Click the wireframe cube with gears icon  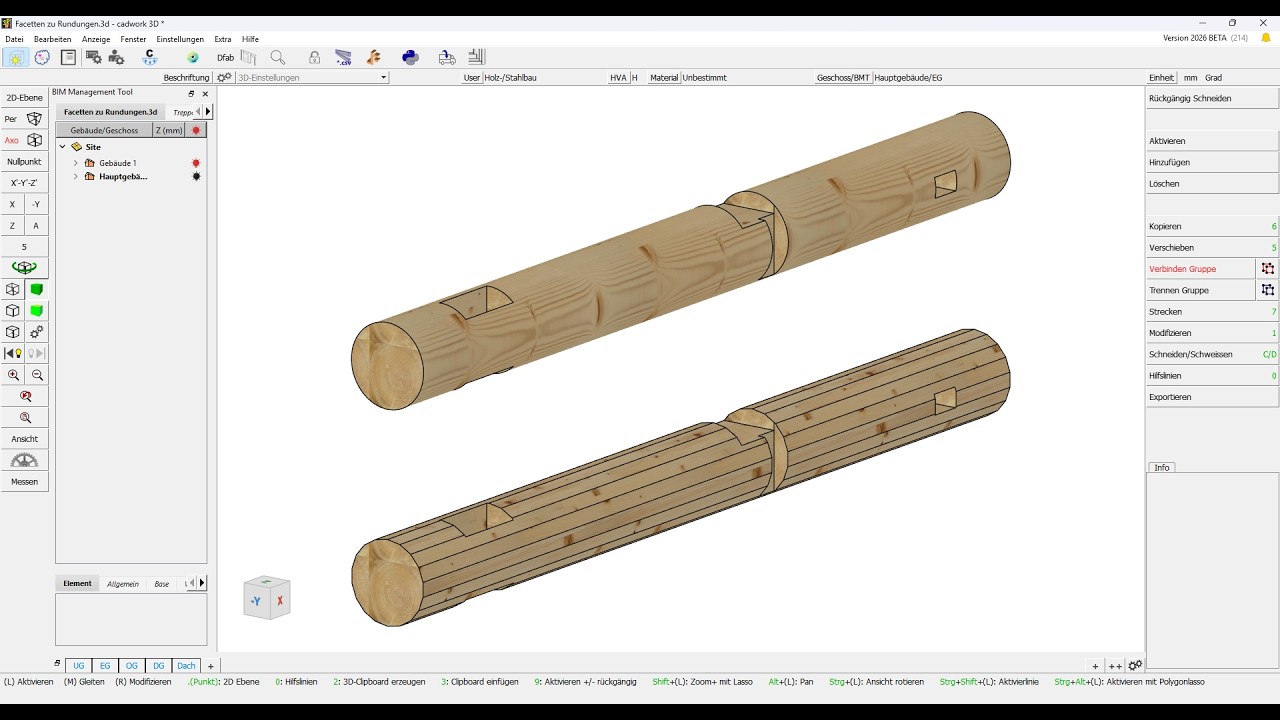(x=36, y=332)
